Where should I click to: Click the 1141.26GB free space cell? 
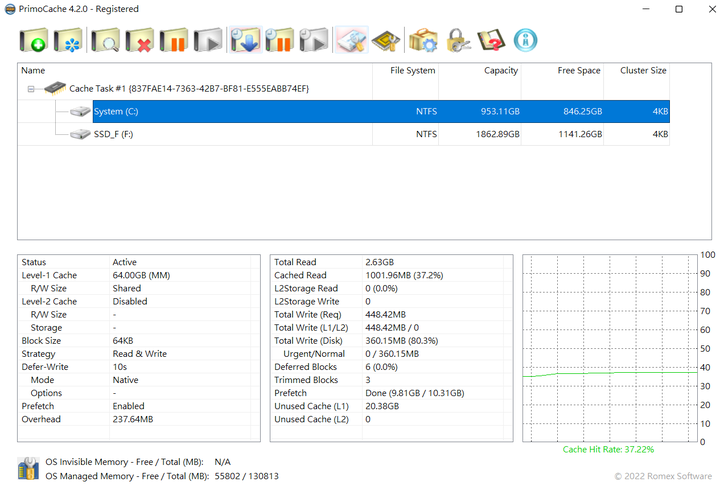coord(580,134)
